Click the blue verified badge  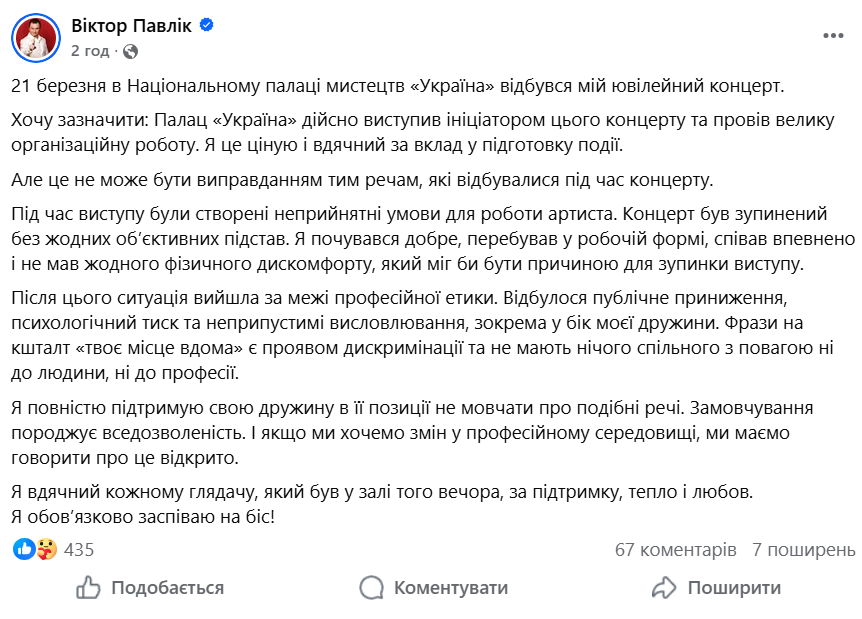[206, 26]
